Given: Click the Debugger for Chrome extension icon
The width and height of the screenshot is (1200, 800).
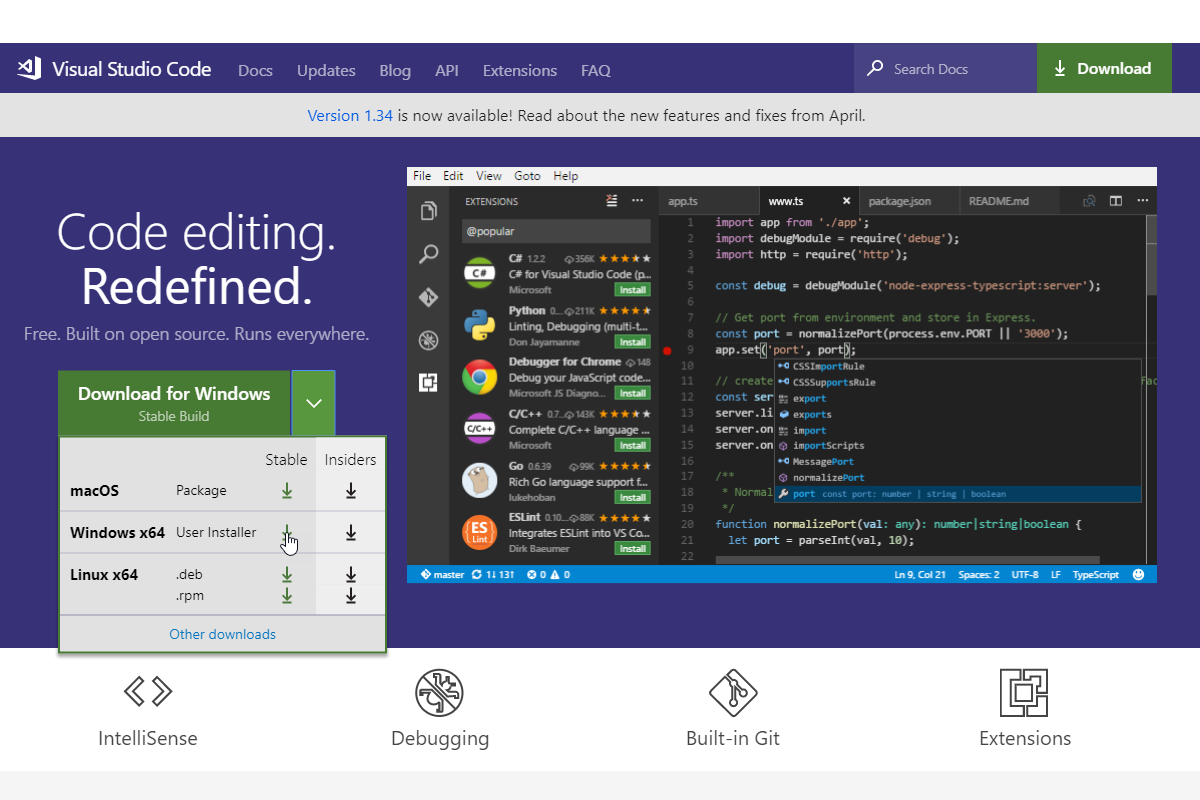Looking at the screenshot, I should click(x=481, y=377).
